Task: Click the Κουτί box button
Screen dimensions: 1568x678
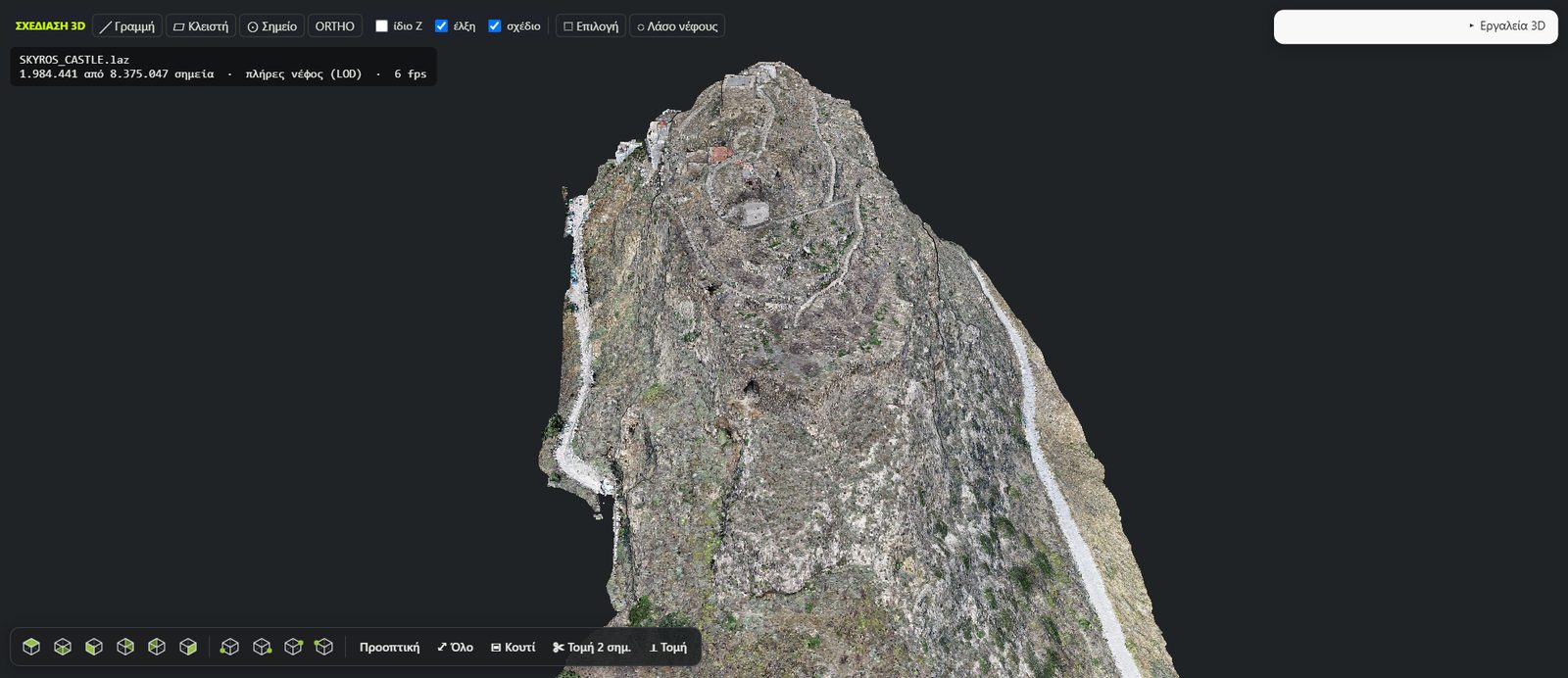Action: (x=514, y=648)
